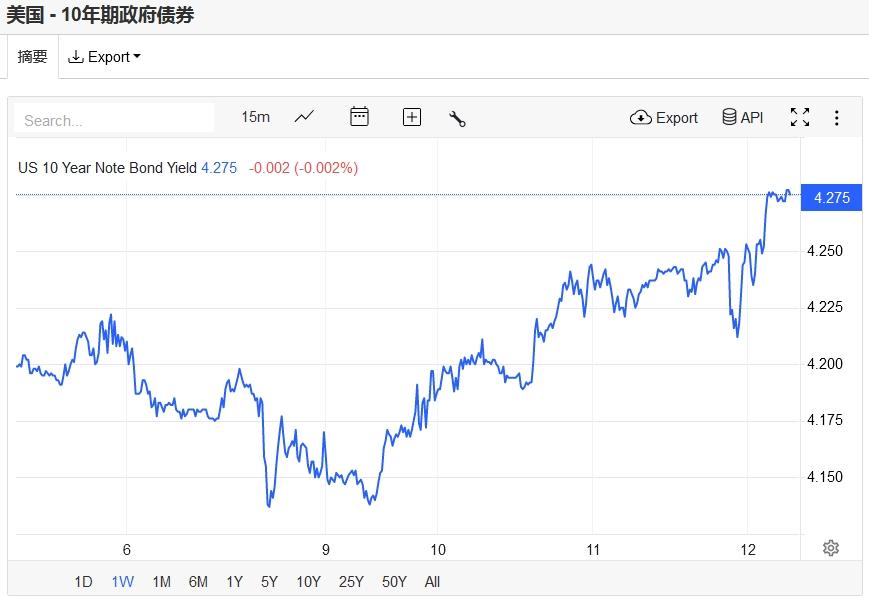Choose the 5Y time range
This screenshot has height=601, width=869.
[x=269, y=582]
